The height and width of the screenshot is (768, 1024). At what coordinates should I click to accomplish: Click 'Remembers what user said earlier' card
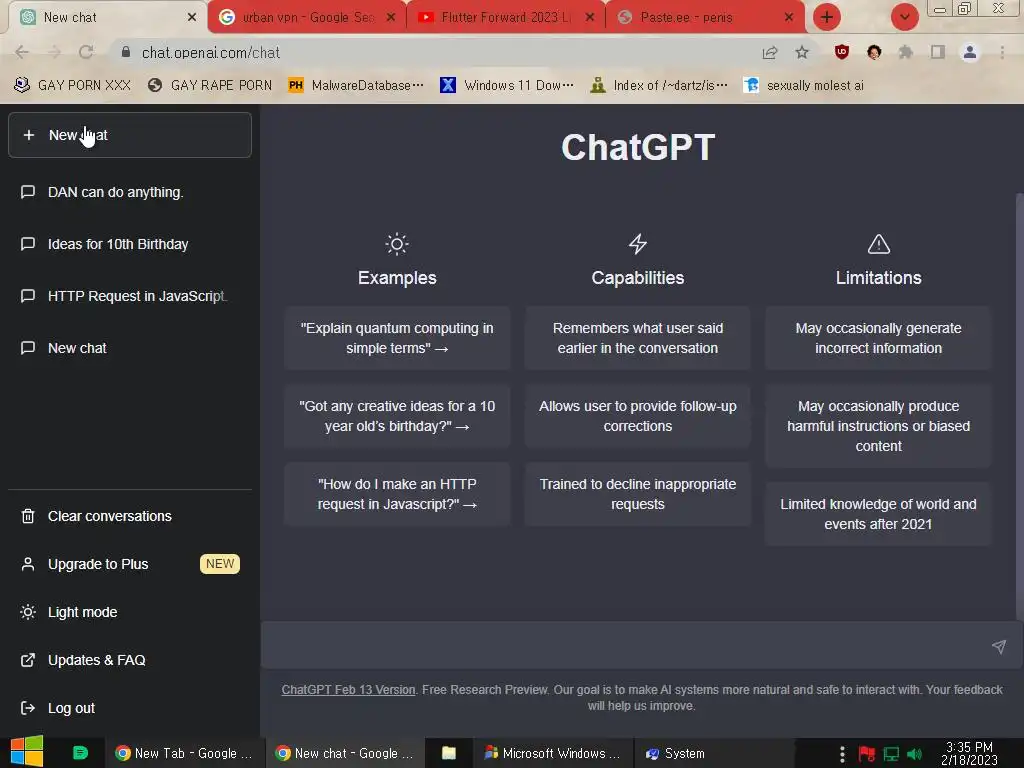(x=637, y=338)
